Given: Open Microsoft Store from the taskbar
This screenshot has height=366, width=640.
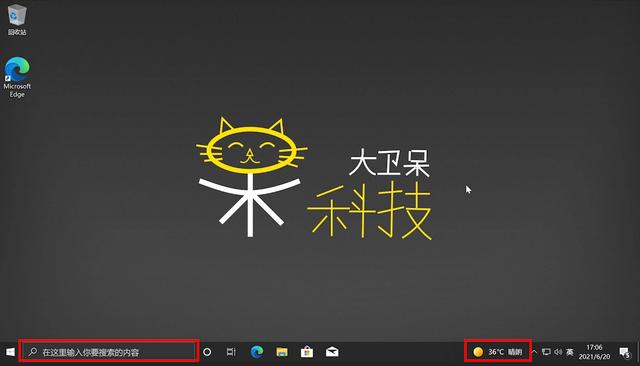Looking at the screenshot, I should pos(307,352).
